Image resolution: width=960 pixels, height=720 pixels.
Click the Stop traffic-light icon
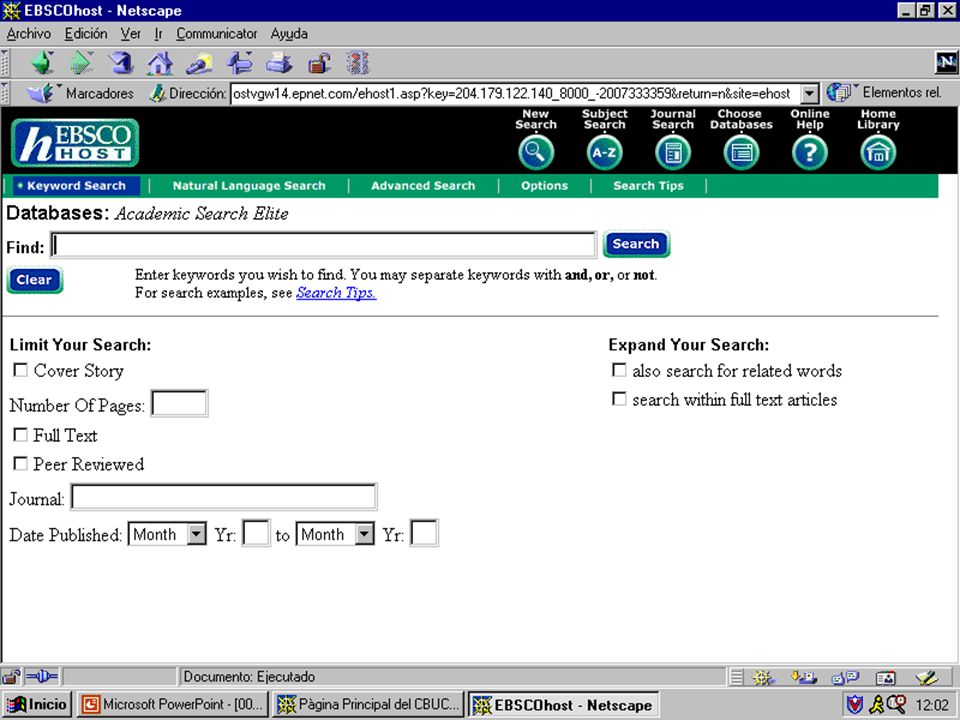[x=358, y=62]
